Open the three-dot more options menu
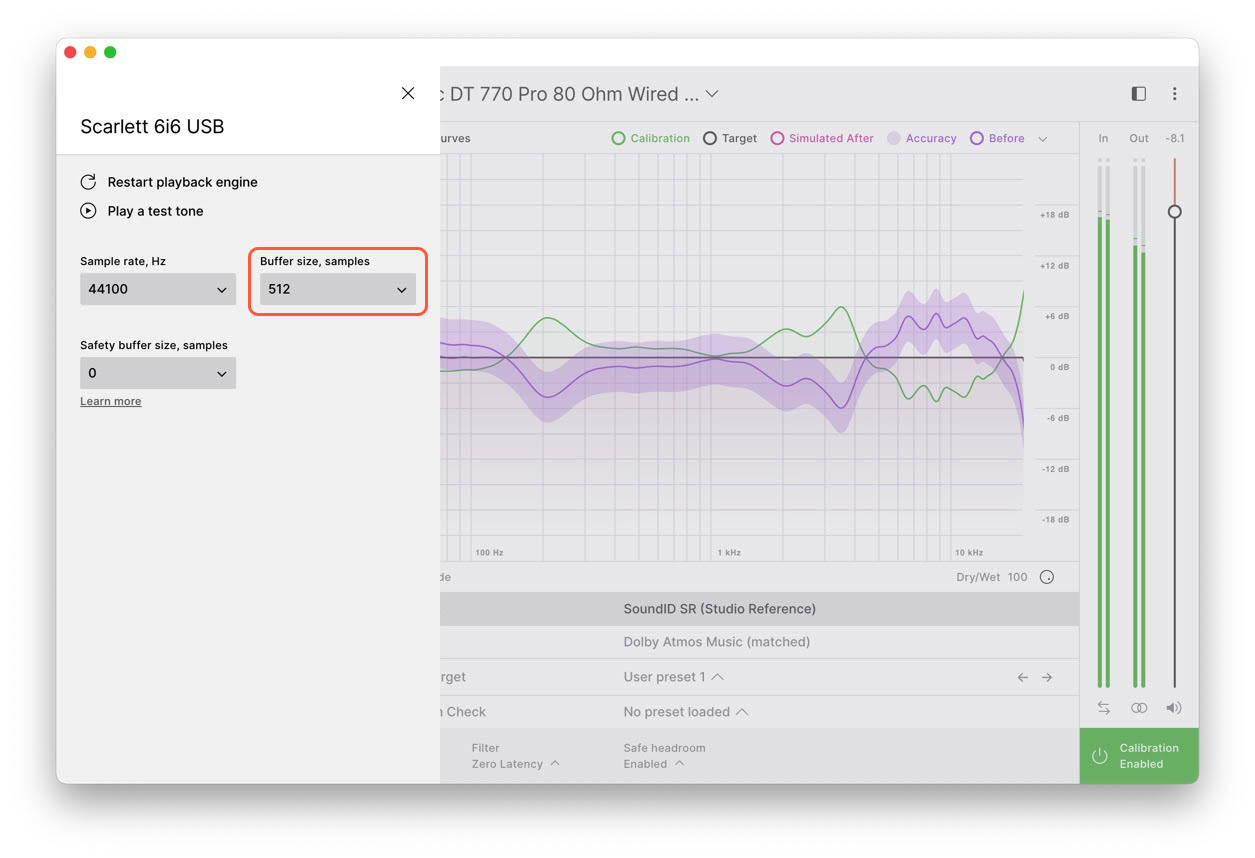The height and width of the screenshot is (858, 1255). pos(1174,94)
